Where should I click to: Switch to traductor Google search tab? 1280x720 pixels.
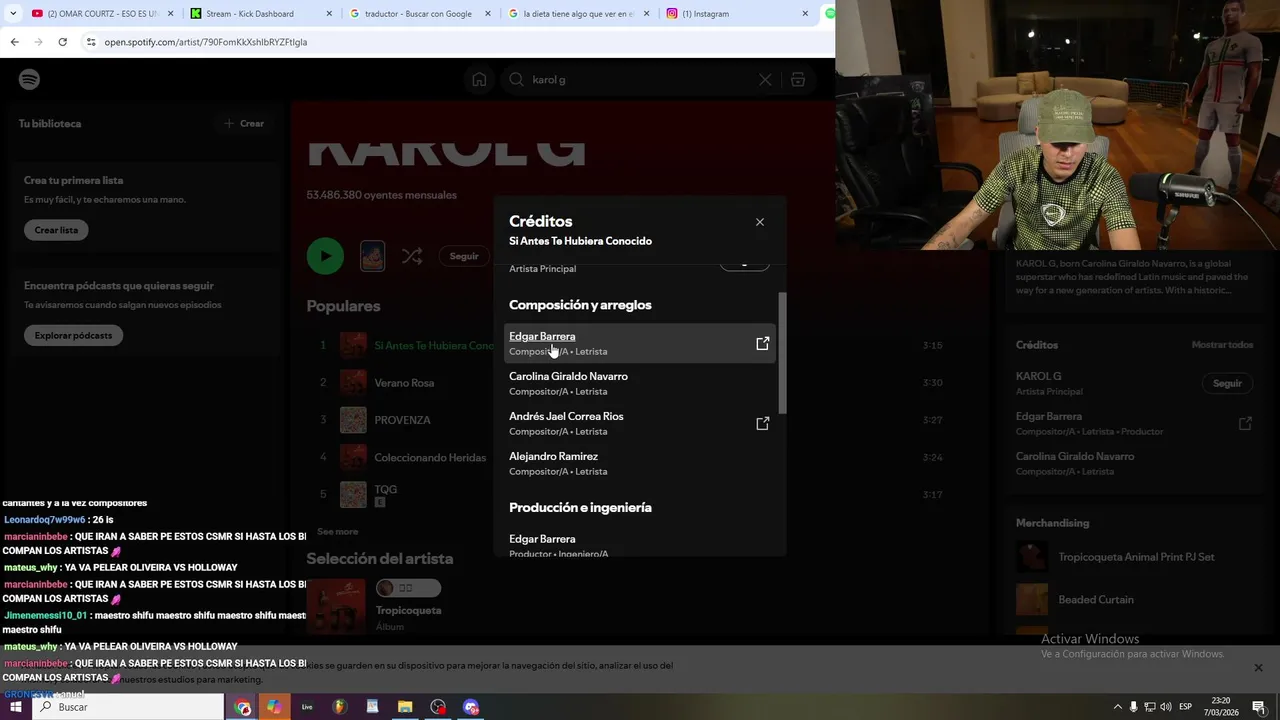pos(420,14)
